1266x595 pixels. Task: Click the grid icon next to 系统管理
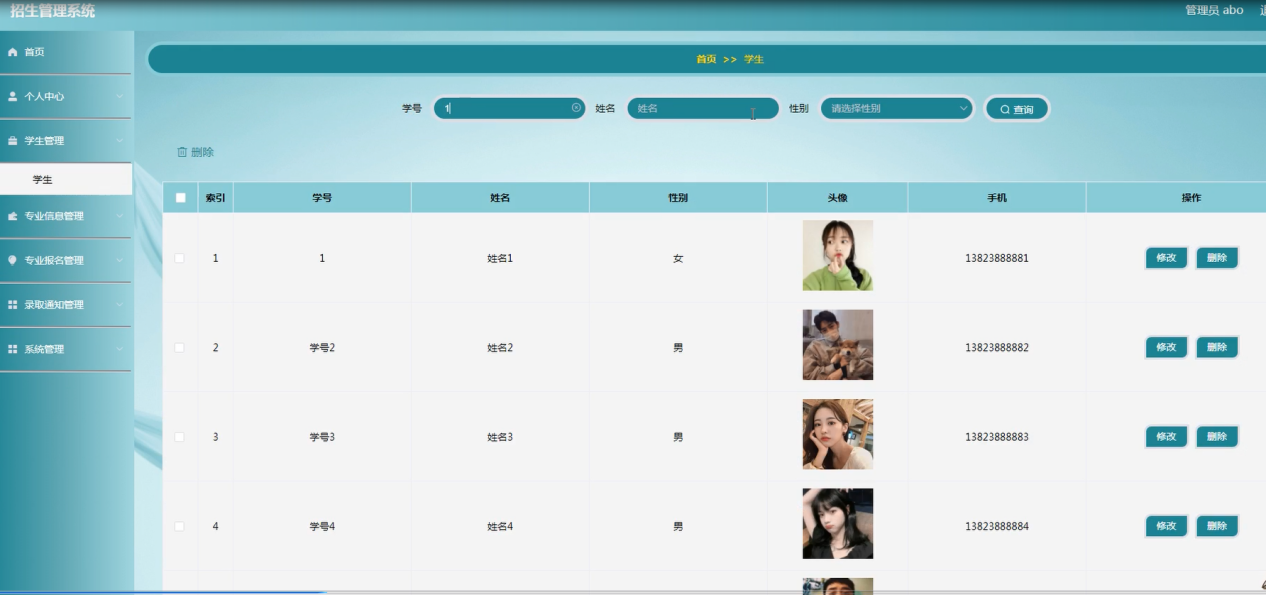[x=13, y=349]
